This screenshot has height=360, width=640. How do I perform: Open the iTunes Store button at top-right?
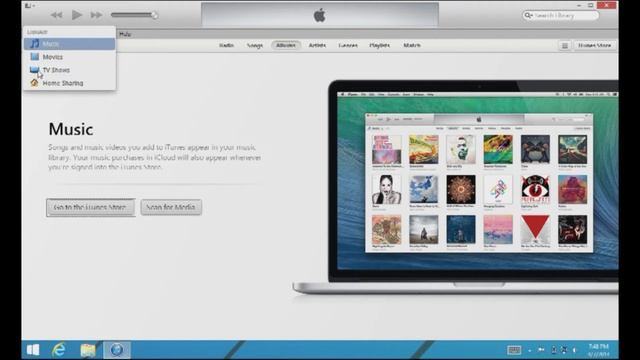(x=594, y=46)
